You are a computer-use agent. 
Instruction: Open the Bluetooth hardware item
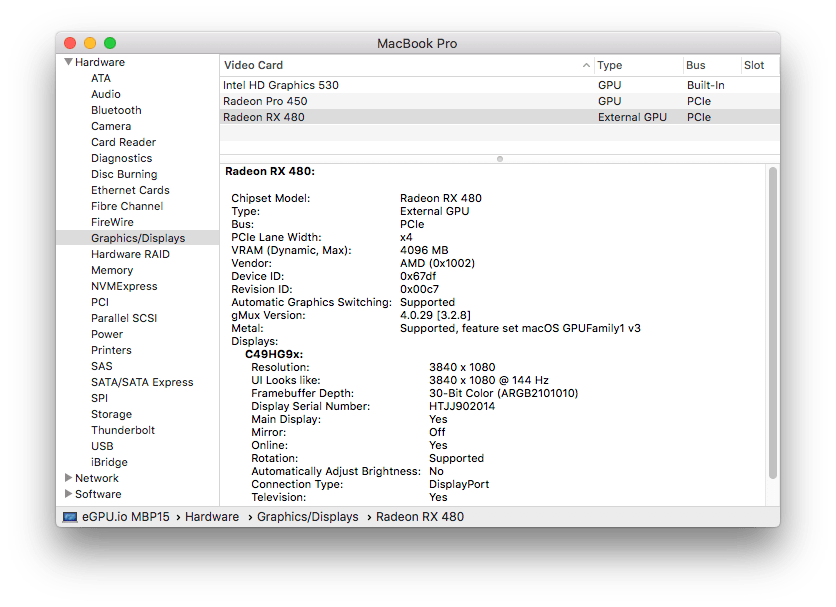tap(116, 110)
